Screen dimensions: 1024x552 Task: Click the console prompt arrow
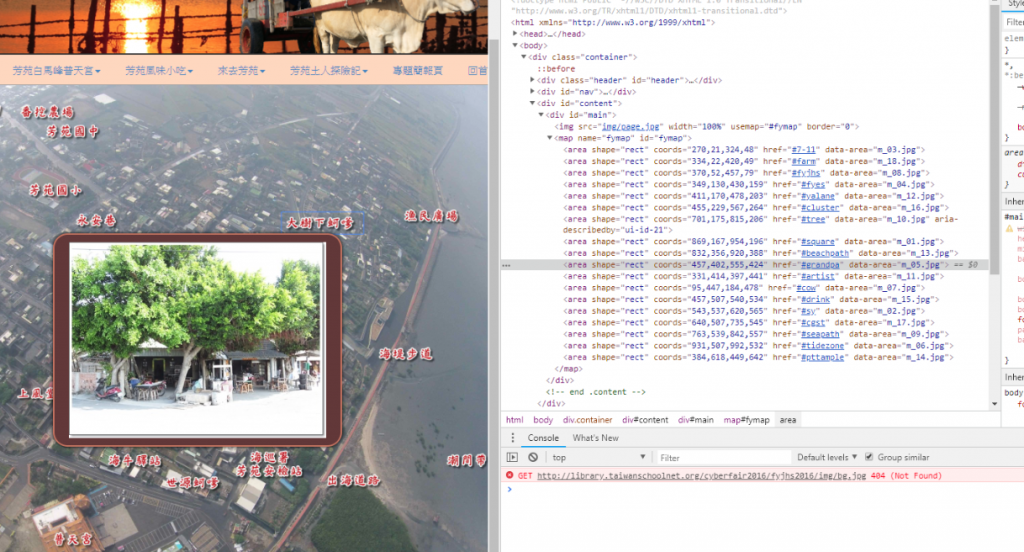509,489
